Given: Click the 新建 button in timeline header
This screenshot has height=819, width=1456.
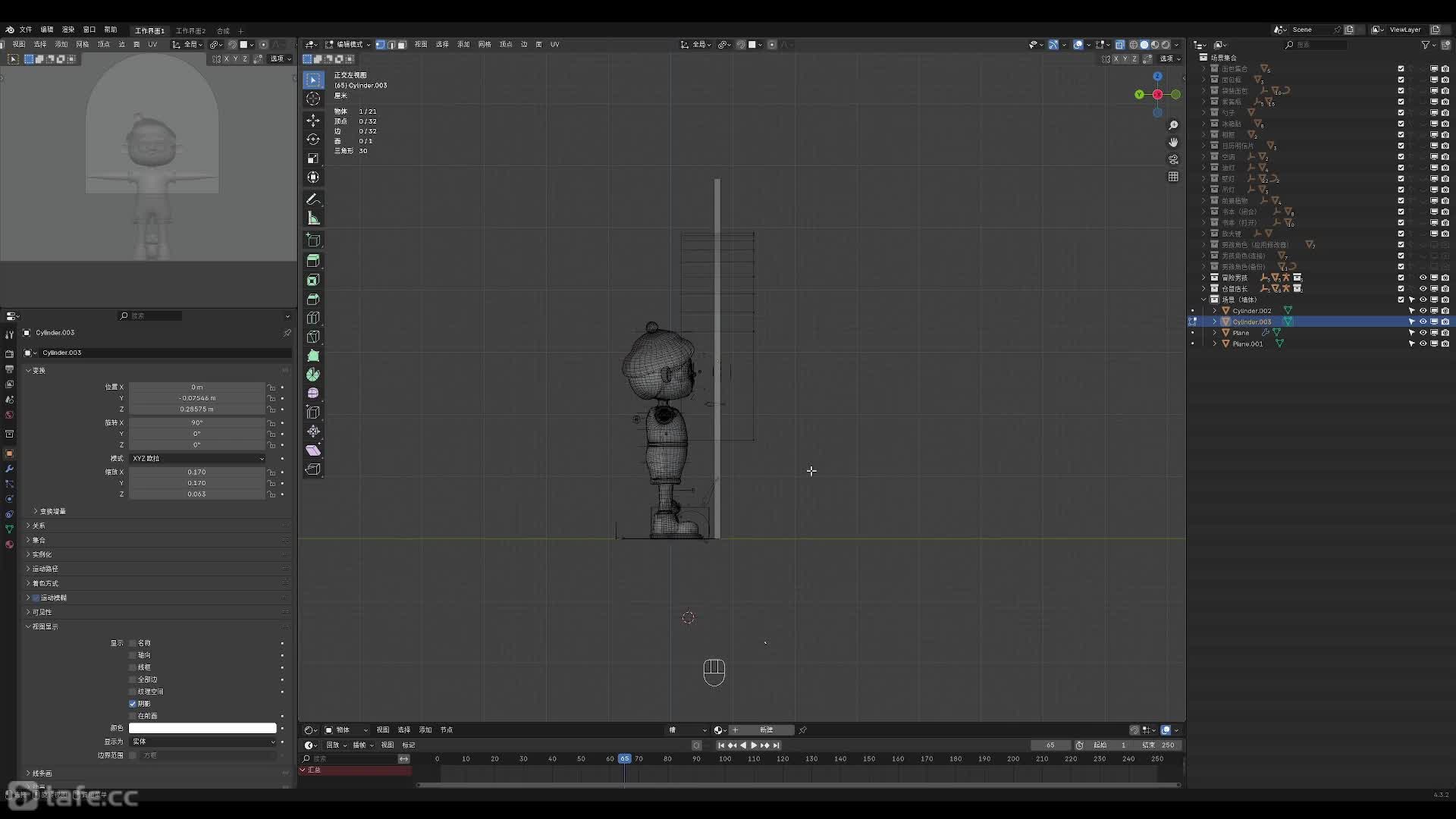Looking at the screenshot, I should point(767,730).
